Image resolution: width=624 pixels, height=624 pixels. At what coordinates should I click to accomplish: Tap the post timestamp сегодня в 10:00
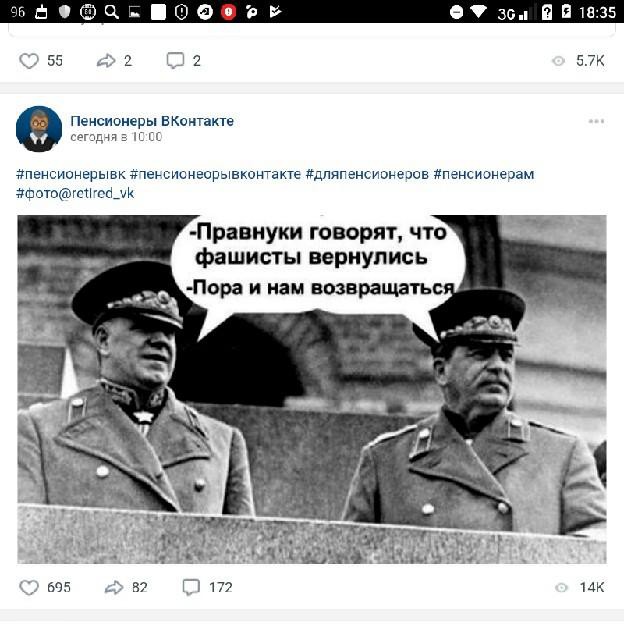tap(116, 137)
